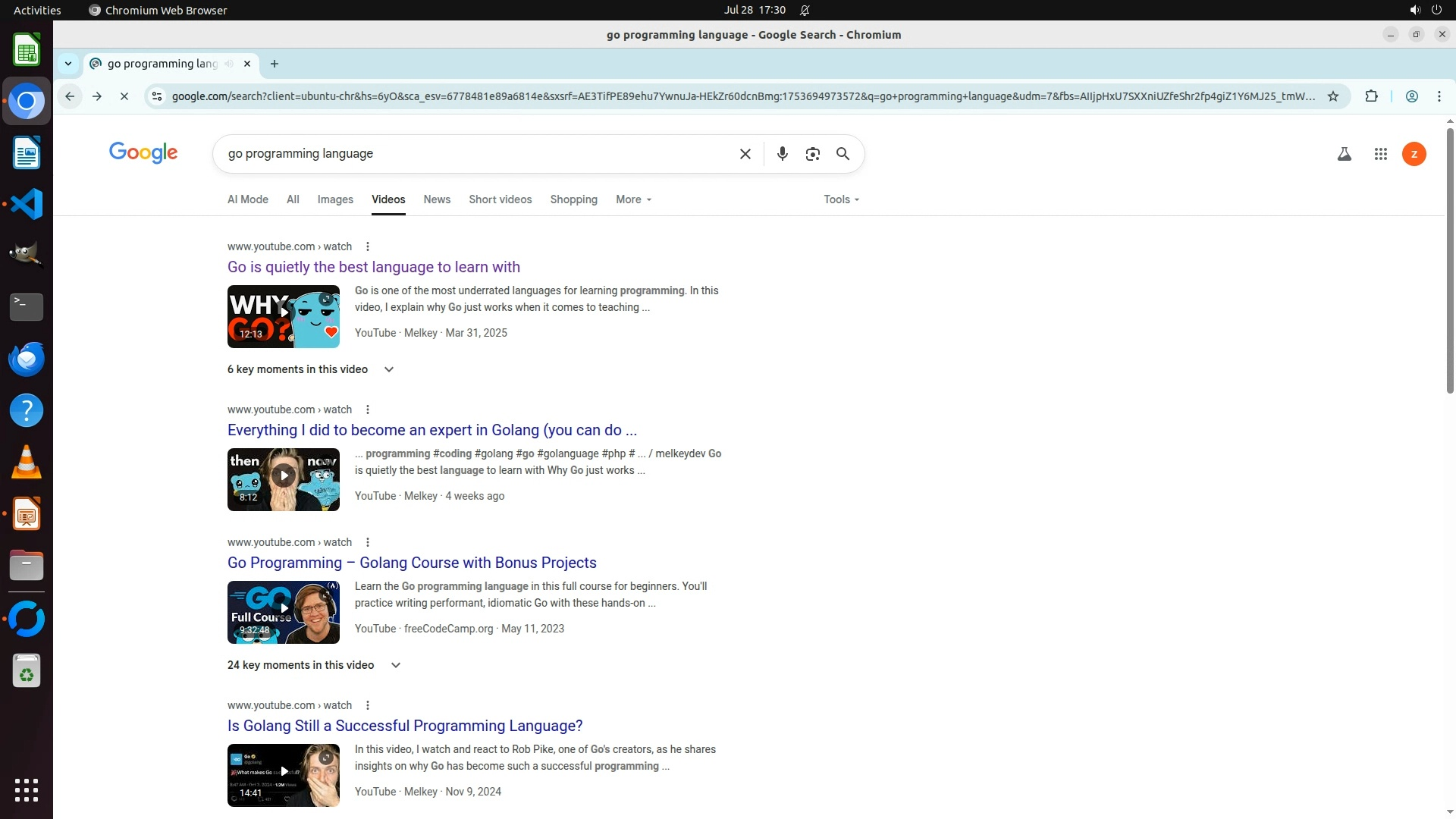This screenshot has width=1456, height=819.
Task: Open "Go Programming – Golang Course" result link
Action: click(x=412, y=563)
